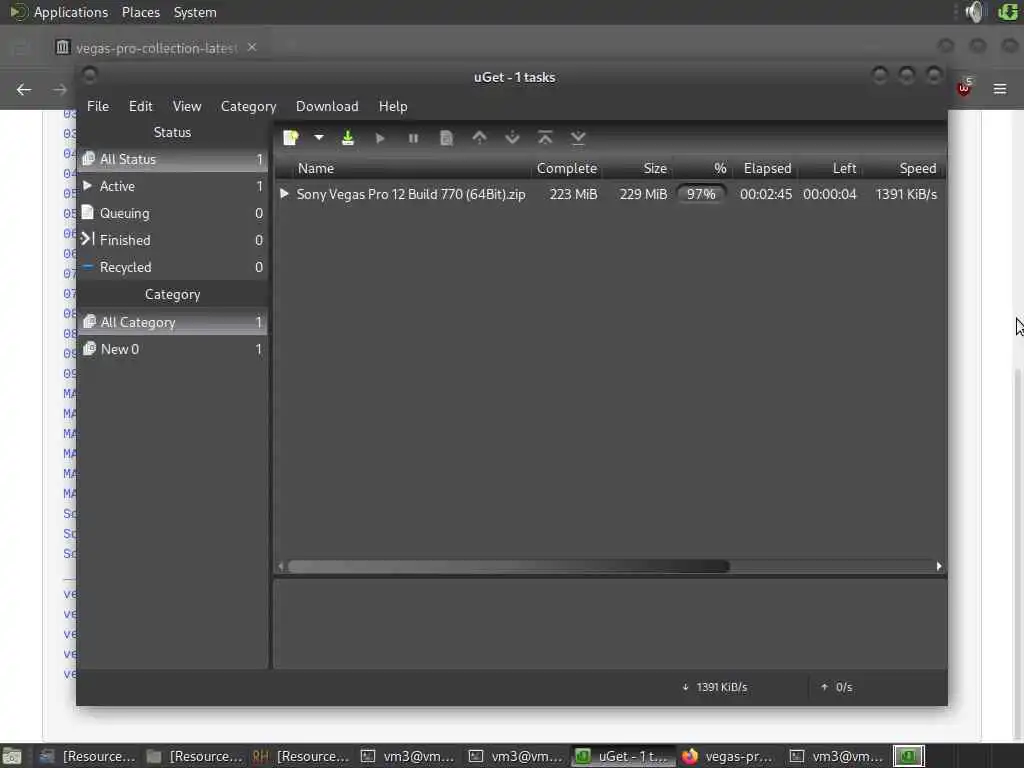This screenshot has height=768, width=1024.
Task: Click the 223 MiB complete cell
Action: (x=573, y=194)
